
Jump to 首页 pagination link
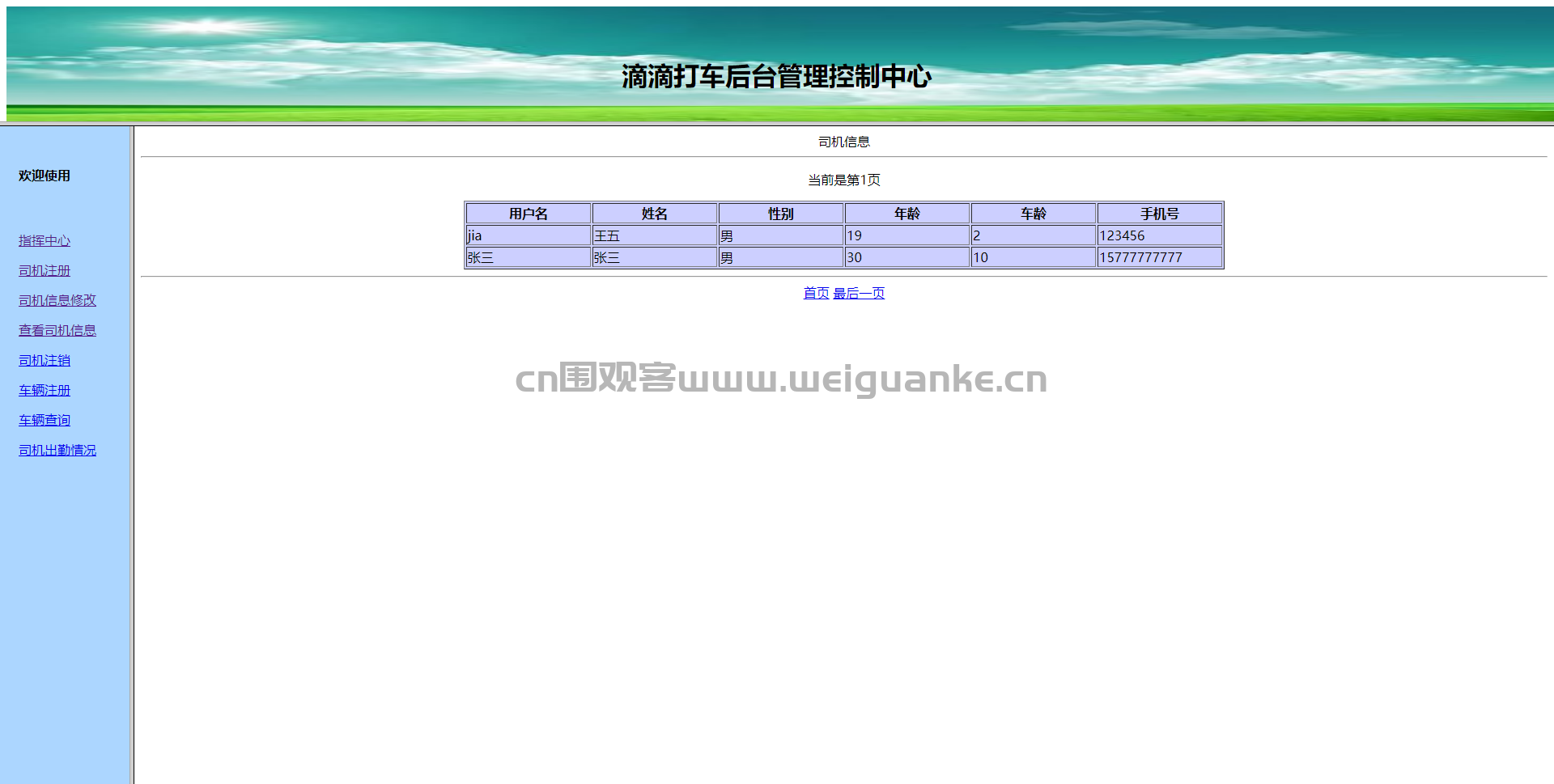tap(816, 294)
